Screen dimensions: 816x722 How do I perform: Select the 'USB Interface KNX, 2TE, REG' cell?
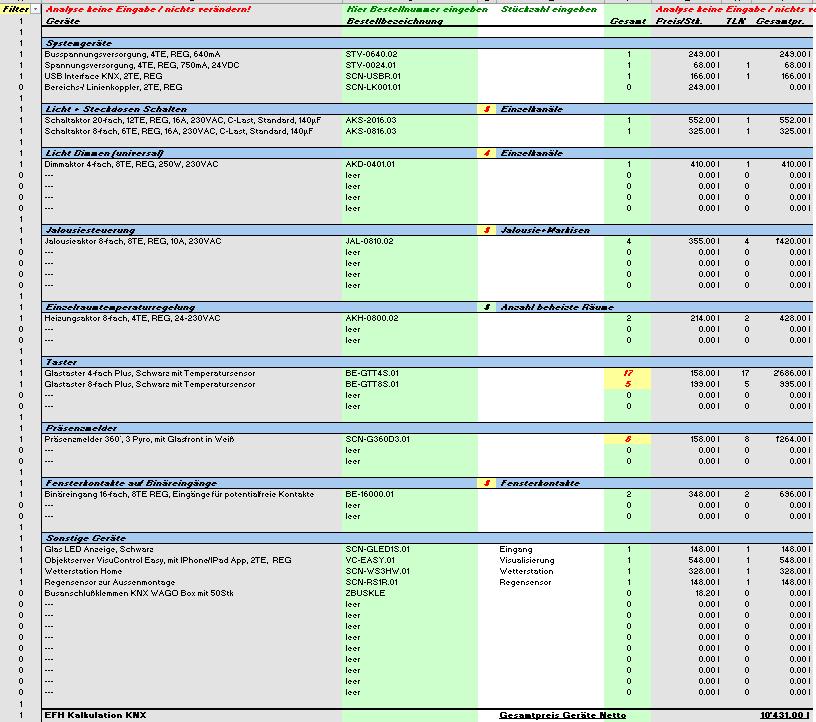(103, 76)
